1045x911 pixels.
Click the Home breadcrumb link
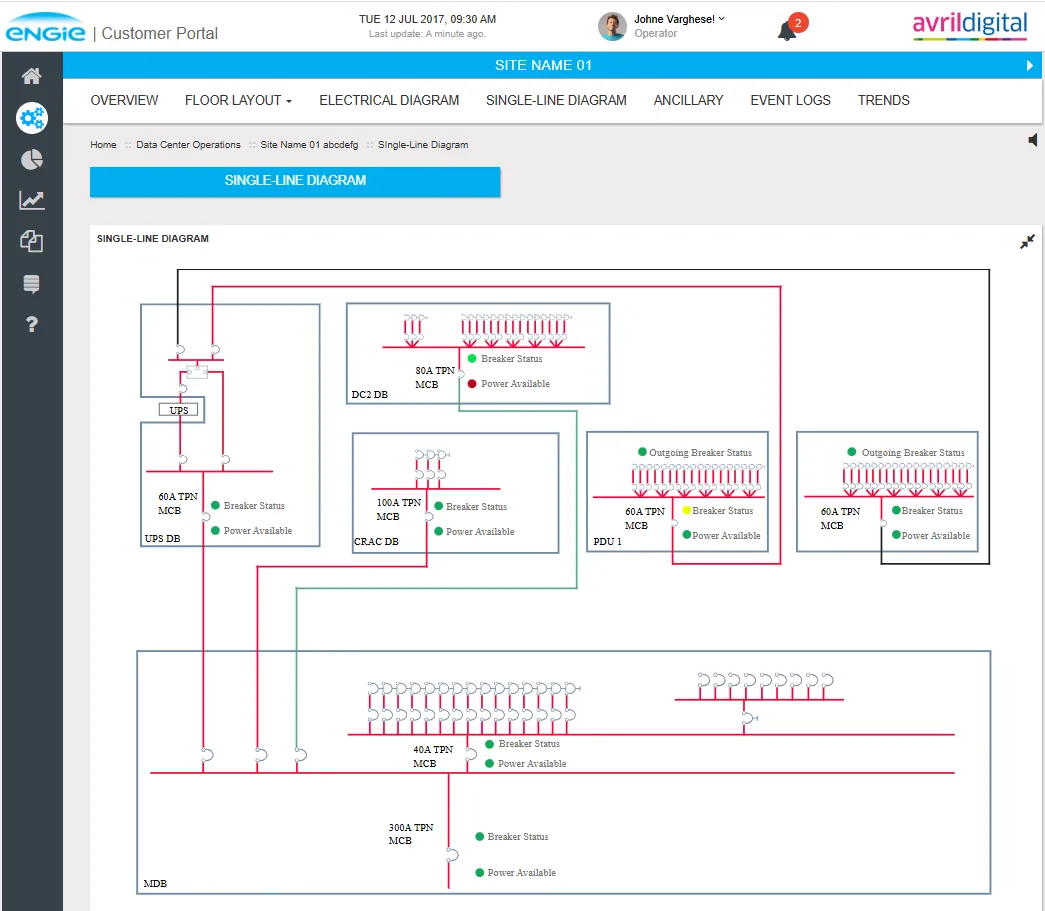pos(103,145)
